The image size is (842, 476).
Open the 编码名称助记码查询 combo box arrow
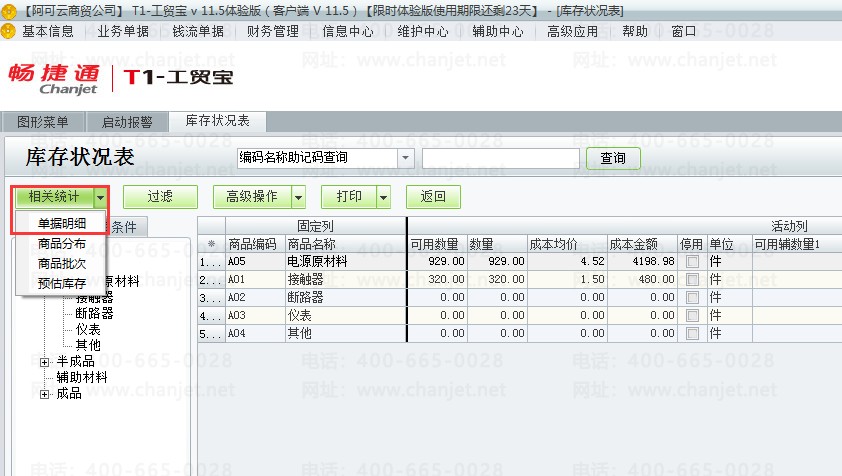coord(405,158)
